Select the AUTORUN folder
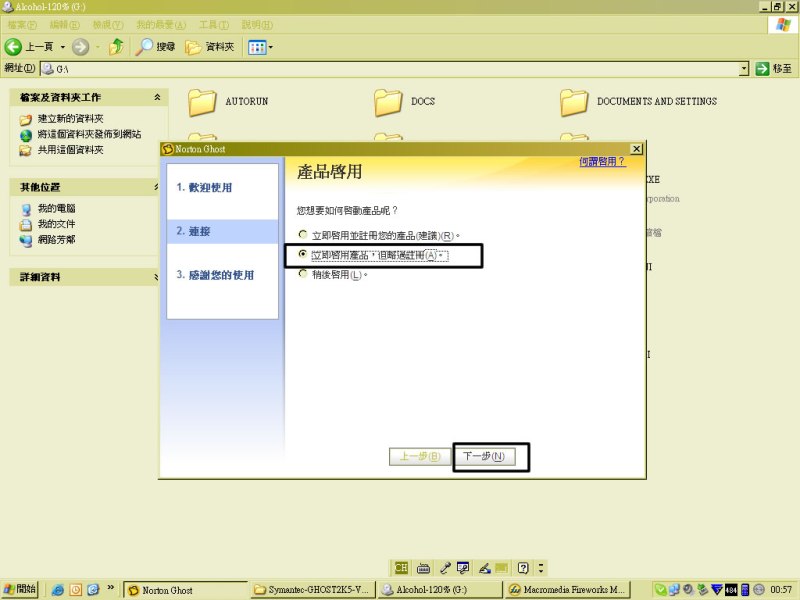This screenshot has width=800, height=600. point(228,102)
